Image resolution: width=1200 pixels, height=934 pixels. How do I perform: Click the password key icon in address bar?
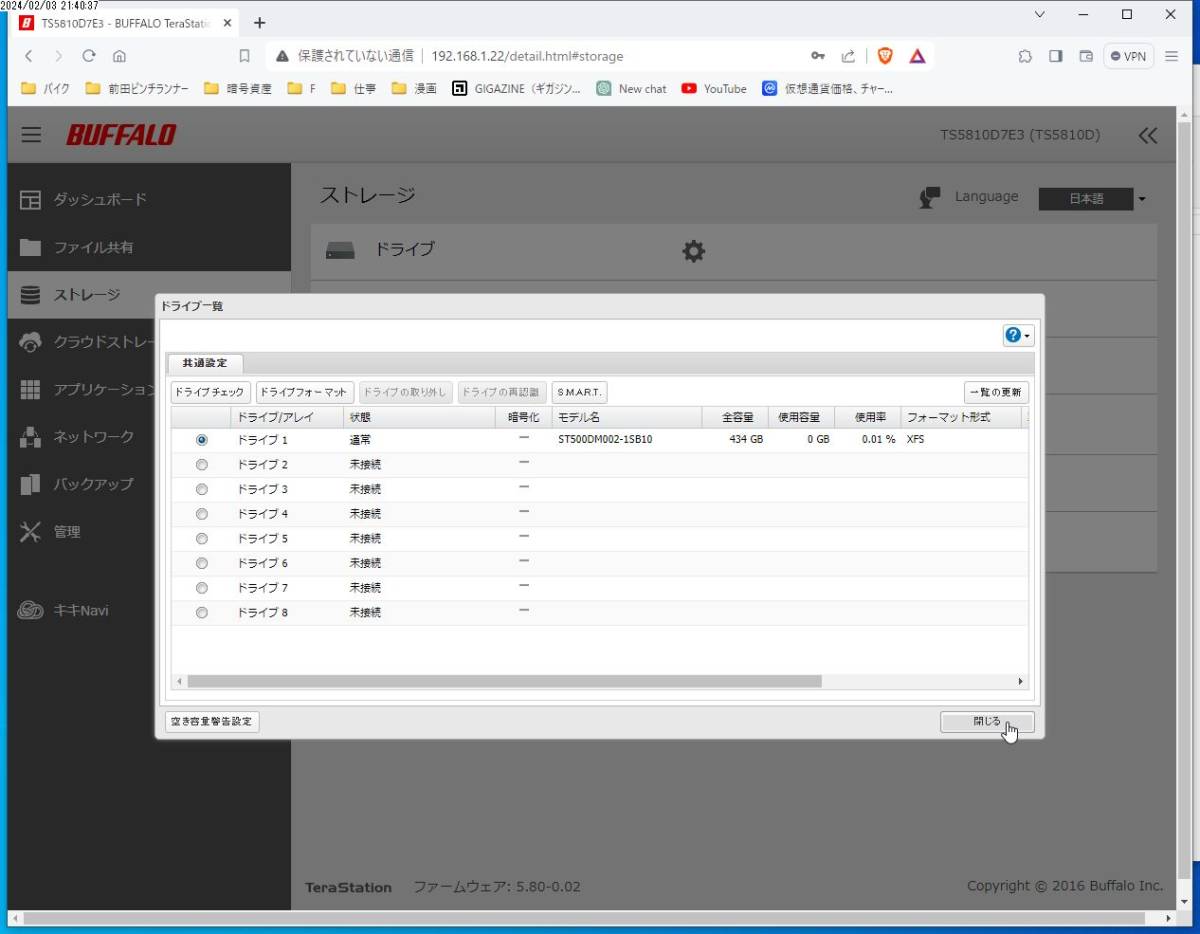(x=817, y=56)
